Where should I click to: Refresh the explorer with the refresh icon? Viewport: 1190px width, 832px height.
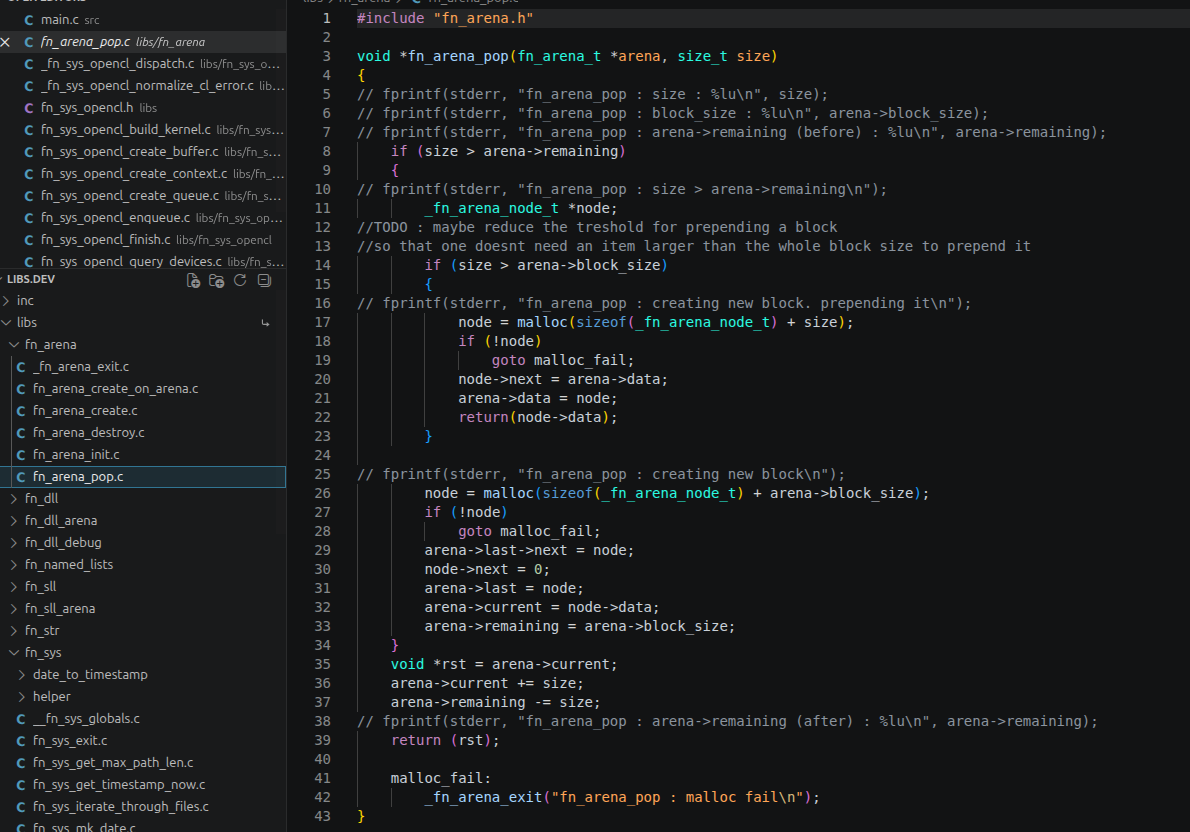(240, 280)
